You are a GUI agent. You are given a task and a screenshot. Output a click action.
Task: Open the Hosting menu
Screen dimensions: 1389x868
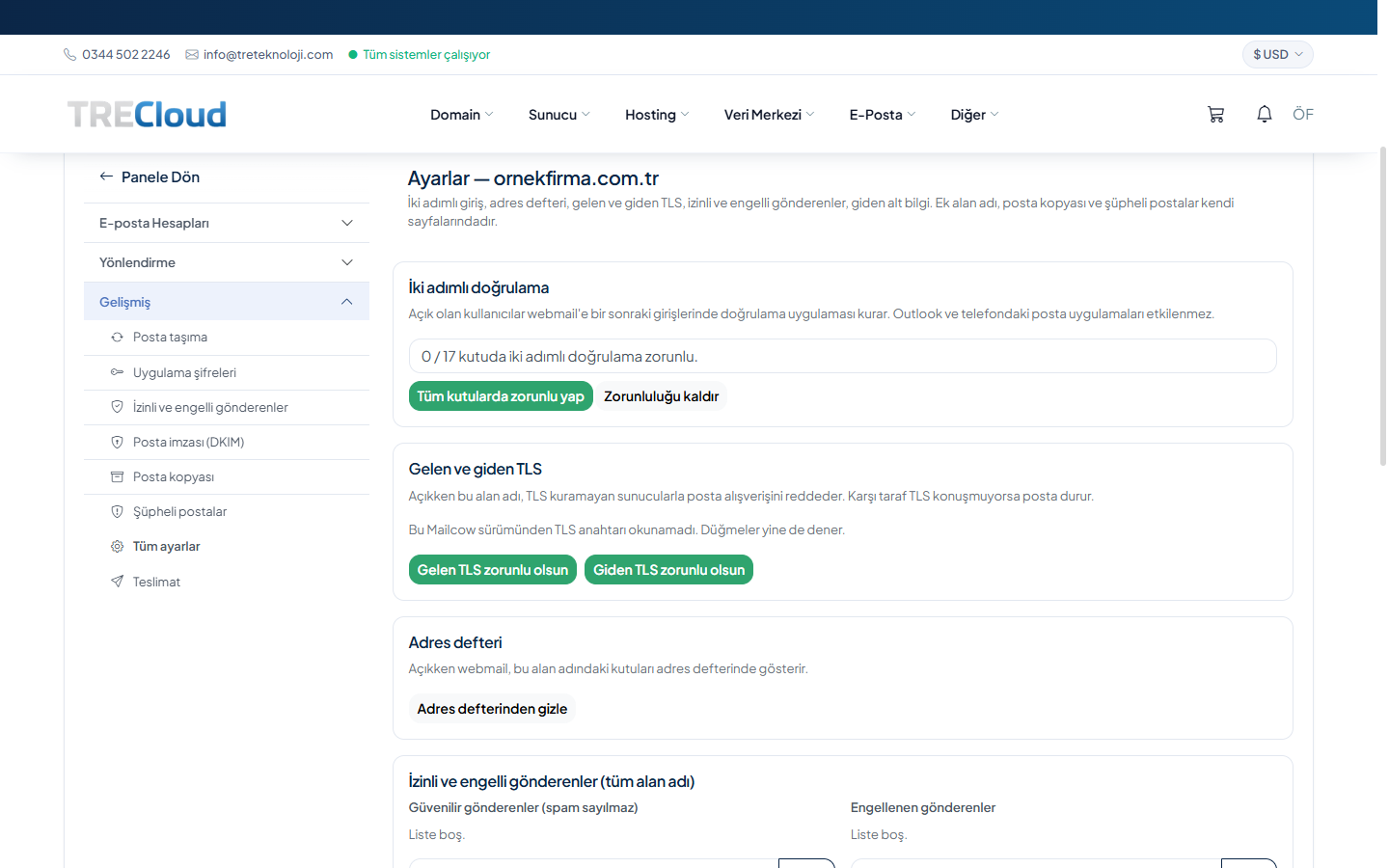coord(657,115)
